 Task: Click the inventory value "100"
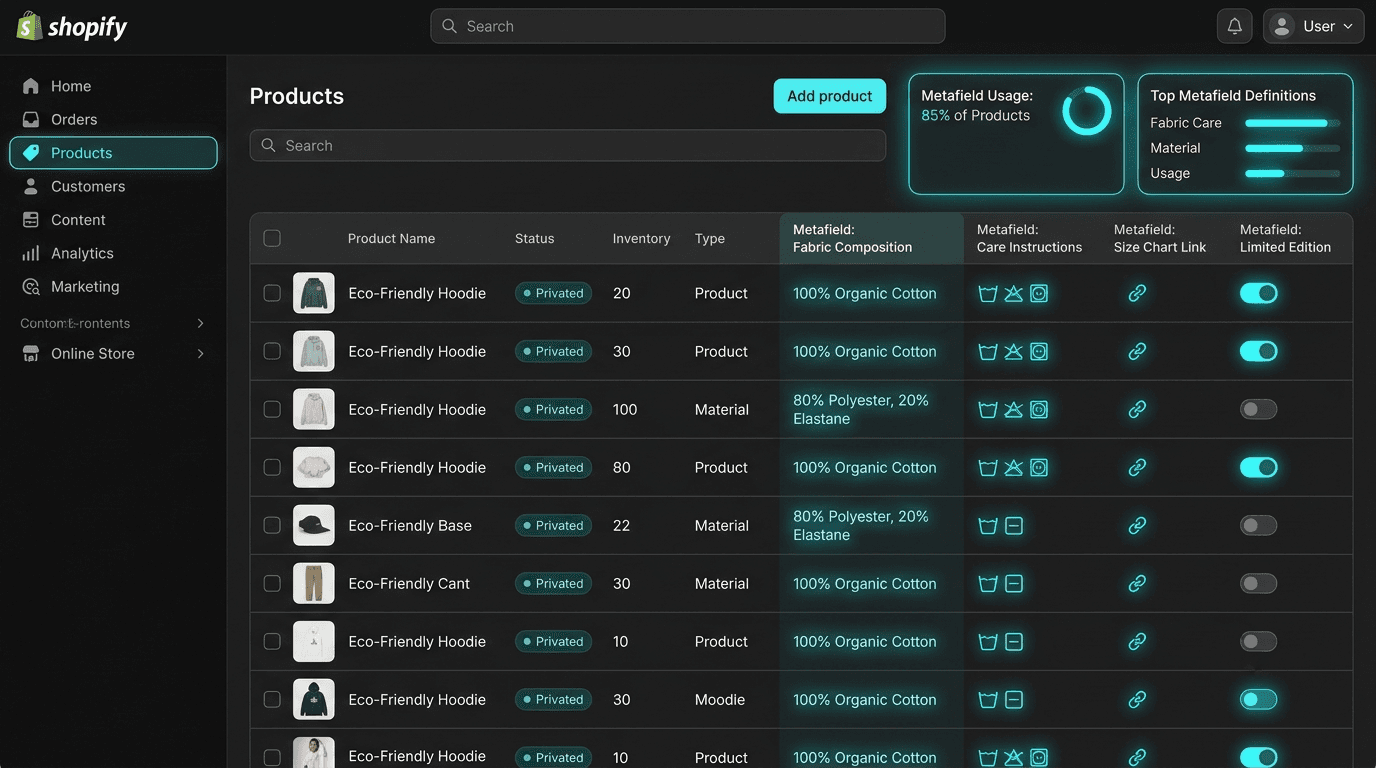coord(625,409)
